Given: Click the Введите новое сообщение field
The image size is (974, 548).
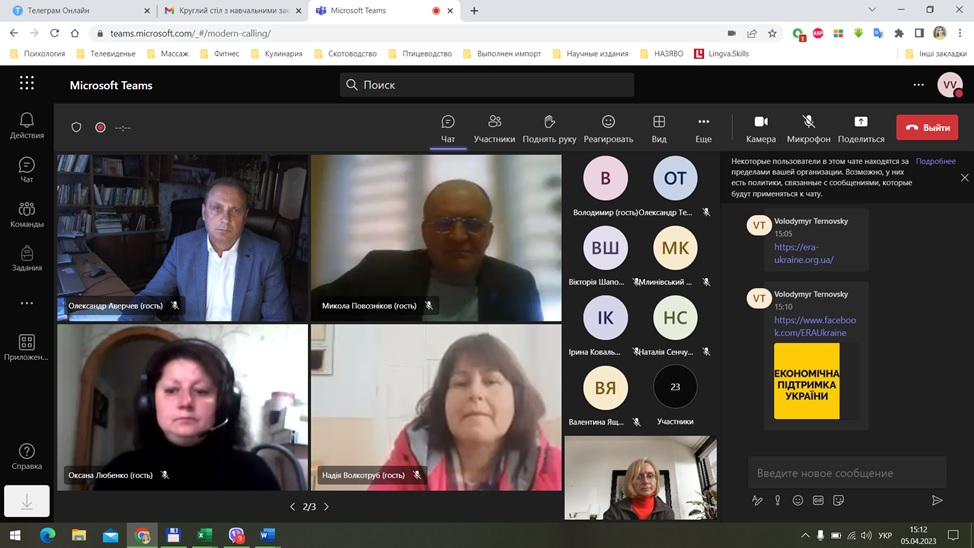Looking at the screenshot, I should pos(847,473).
